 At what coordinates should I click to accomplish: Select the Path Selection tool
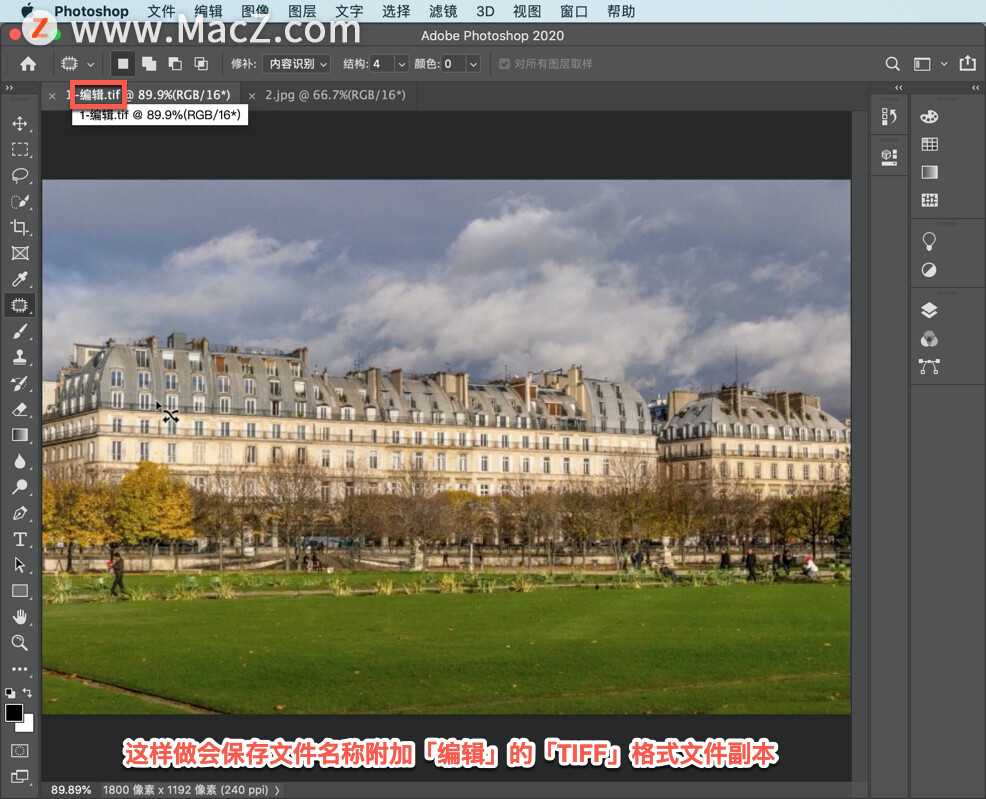(19, 565)
